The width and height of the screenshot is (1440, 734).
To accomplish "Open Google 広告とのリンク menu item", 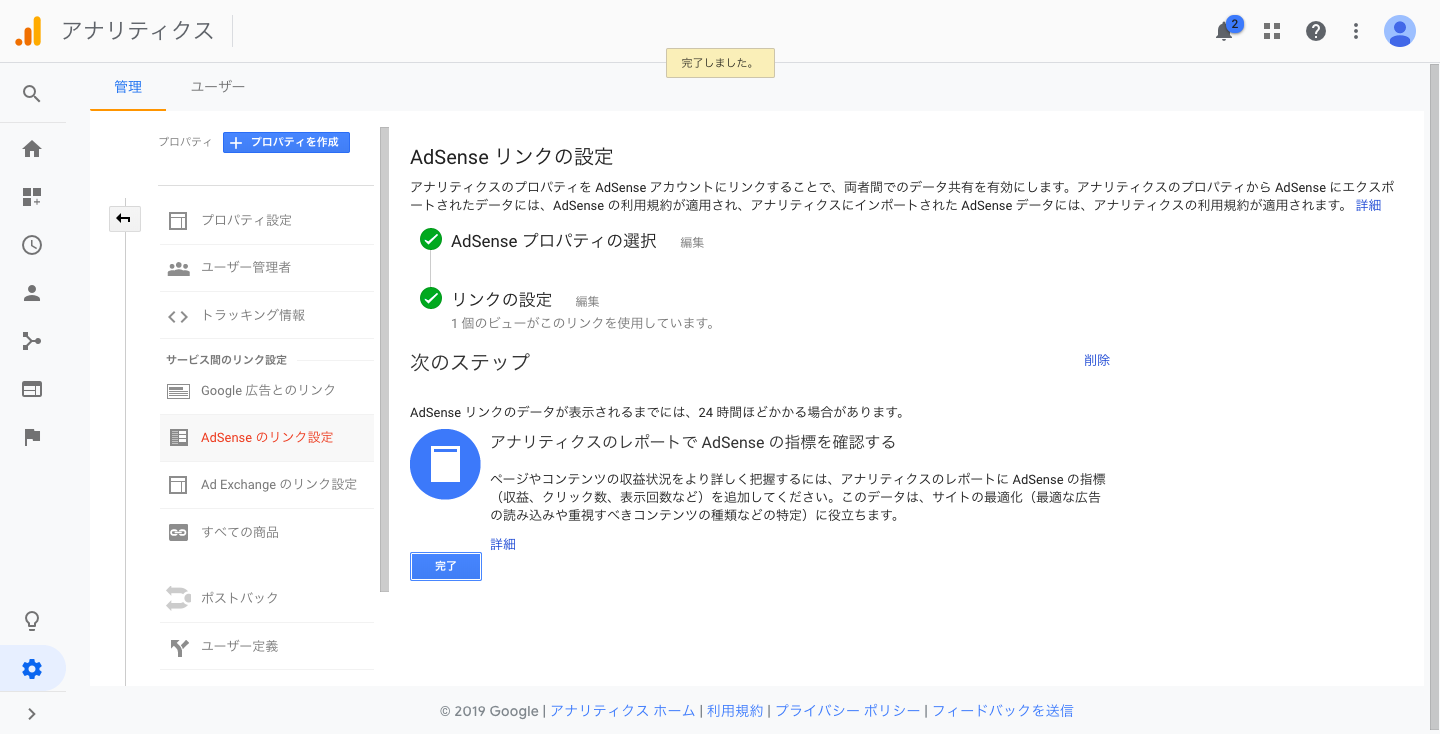I will (x=266, y=390).
